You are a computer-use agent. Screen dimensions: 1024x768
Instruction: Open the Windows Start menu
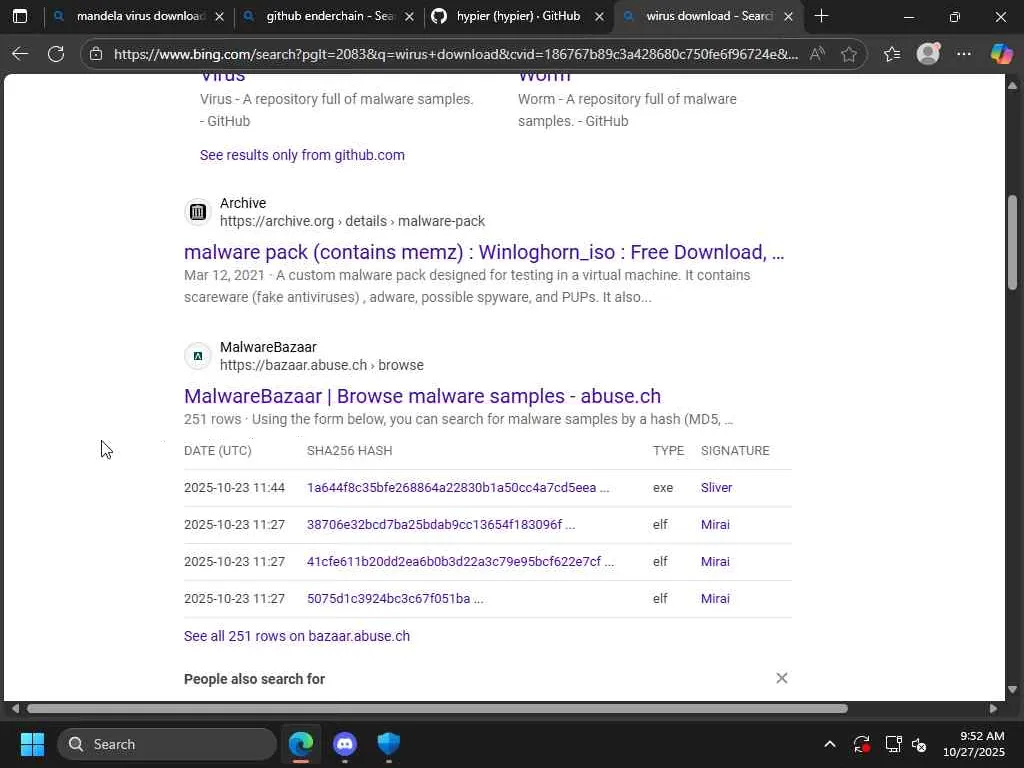tap(32, 744)
